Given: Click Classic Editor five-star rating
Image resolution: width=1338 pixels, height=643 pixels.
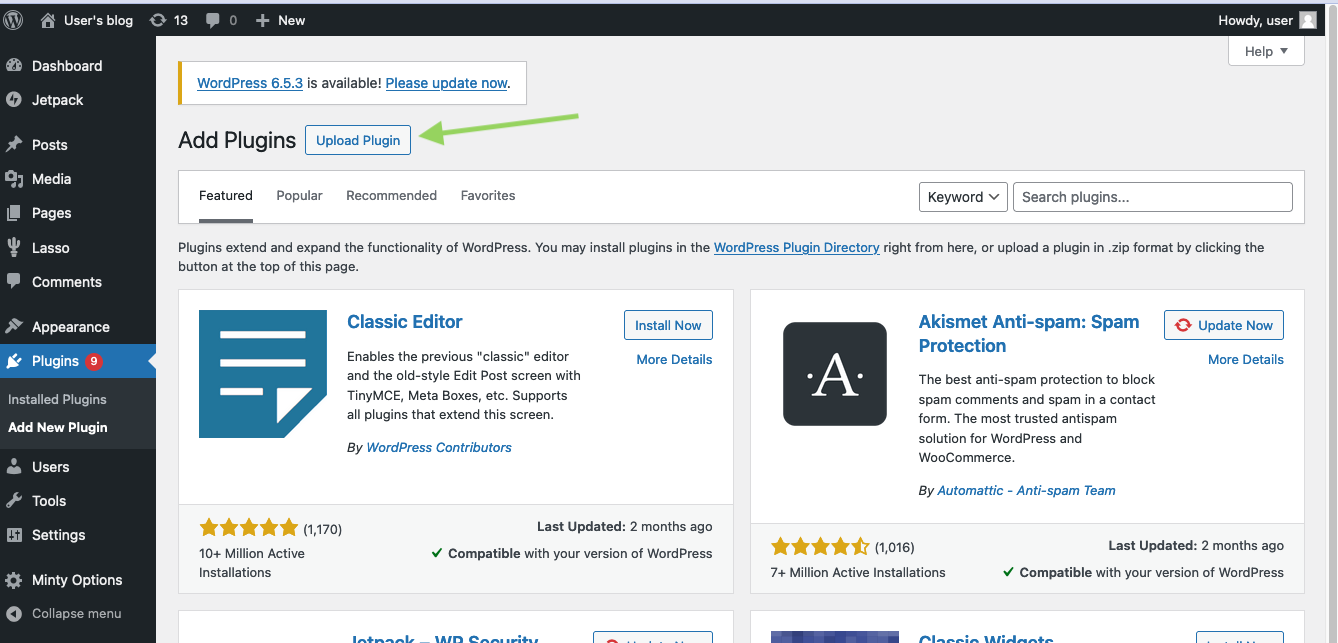Looking at the screenshot, I should coord(249,528).
